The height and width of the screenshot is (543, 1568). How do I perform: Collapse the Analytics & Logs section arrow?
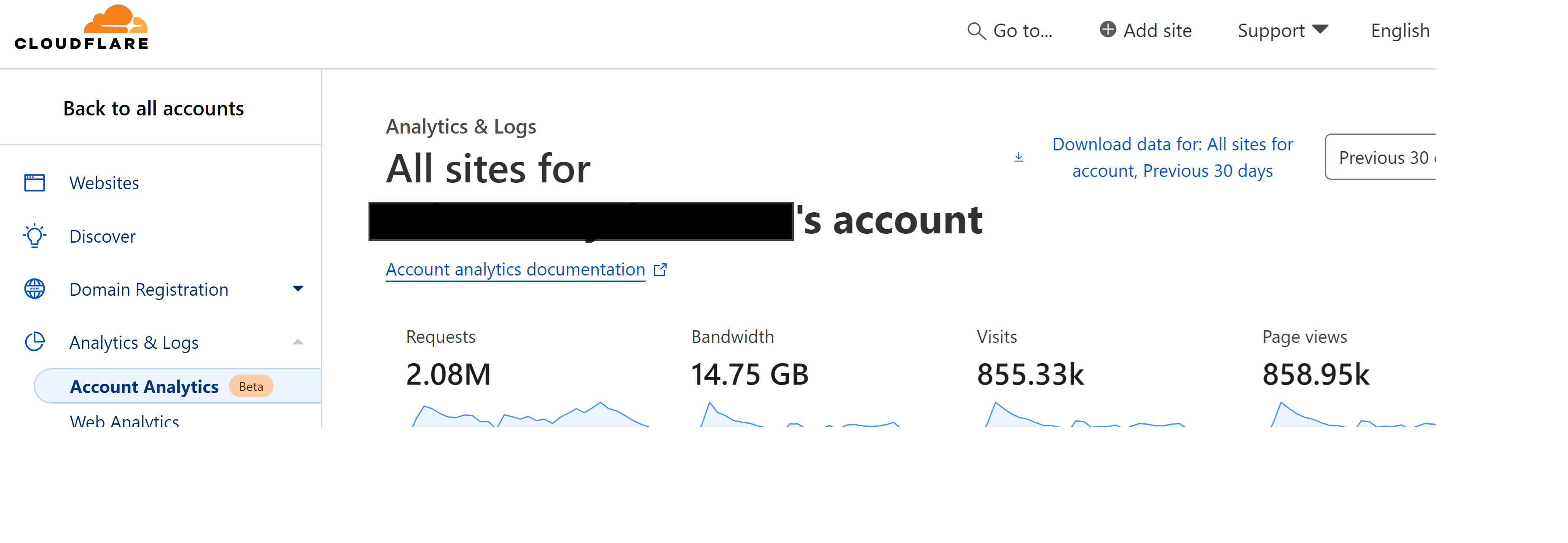[x=298, y=342]
